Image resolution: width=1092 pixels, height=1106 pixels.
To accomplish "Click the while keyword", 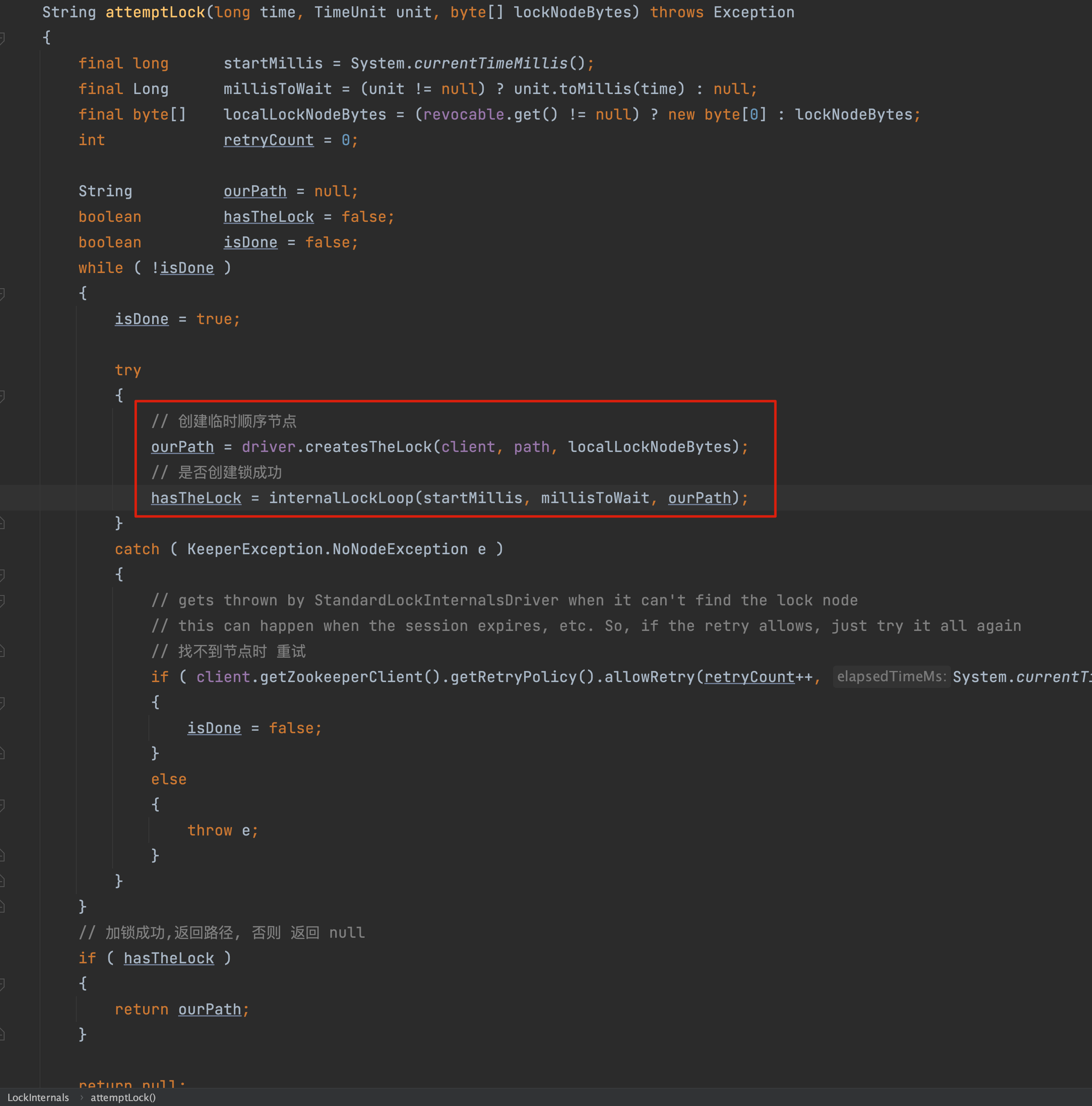I will click(101, 268).
